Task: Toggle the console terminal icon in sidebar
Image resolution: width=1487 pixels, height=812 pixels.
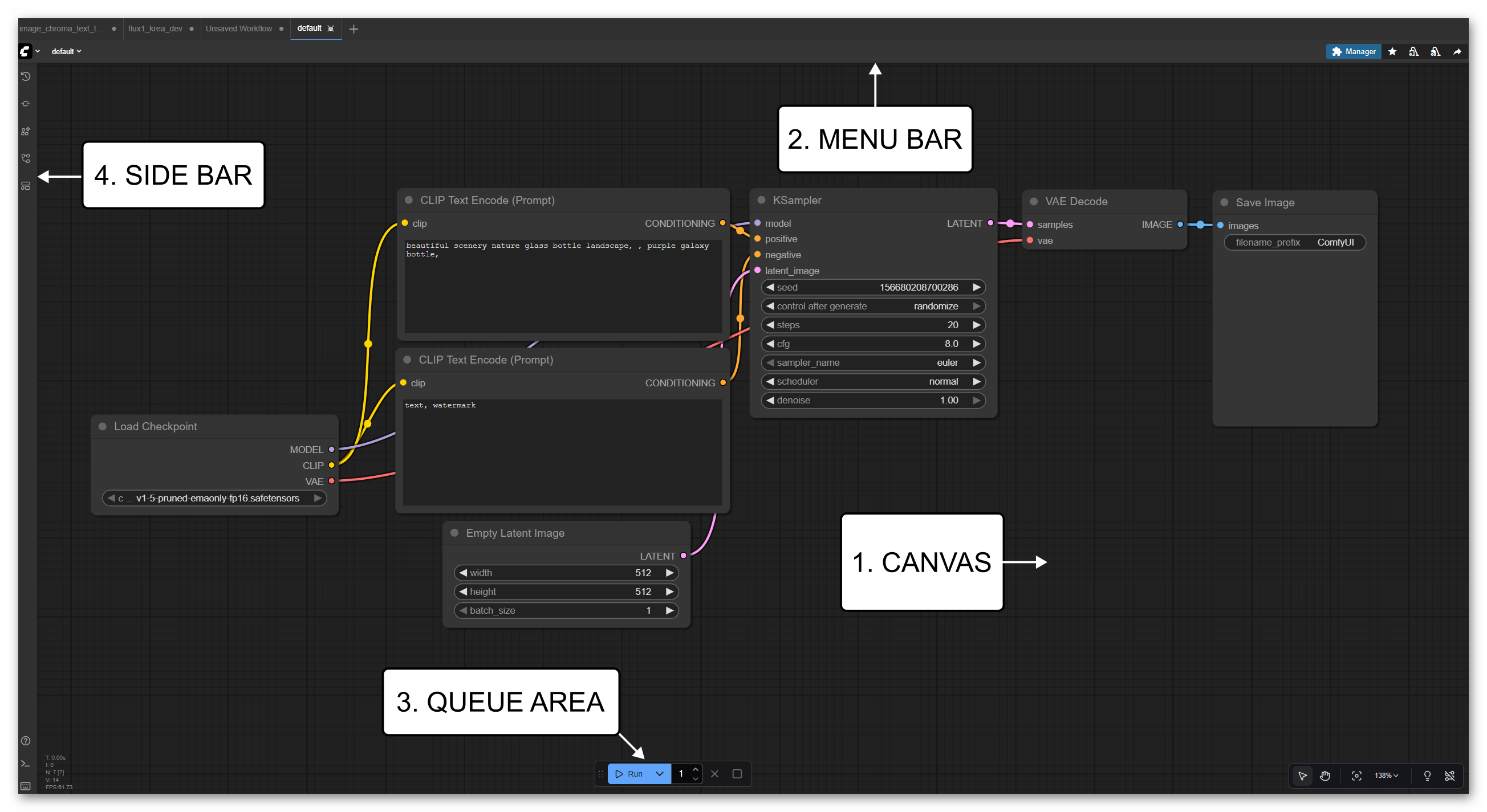Action: [26, 764]
